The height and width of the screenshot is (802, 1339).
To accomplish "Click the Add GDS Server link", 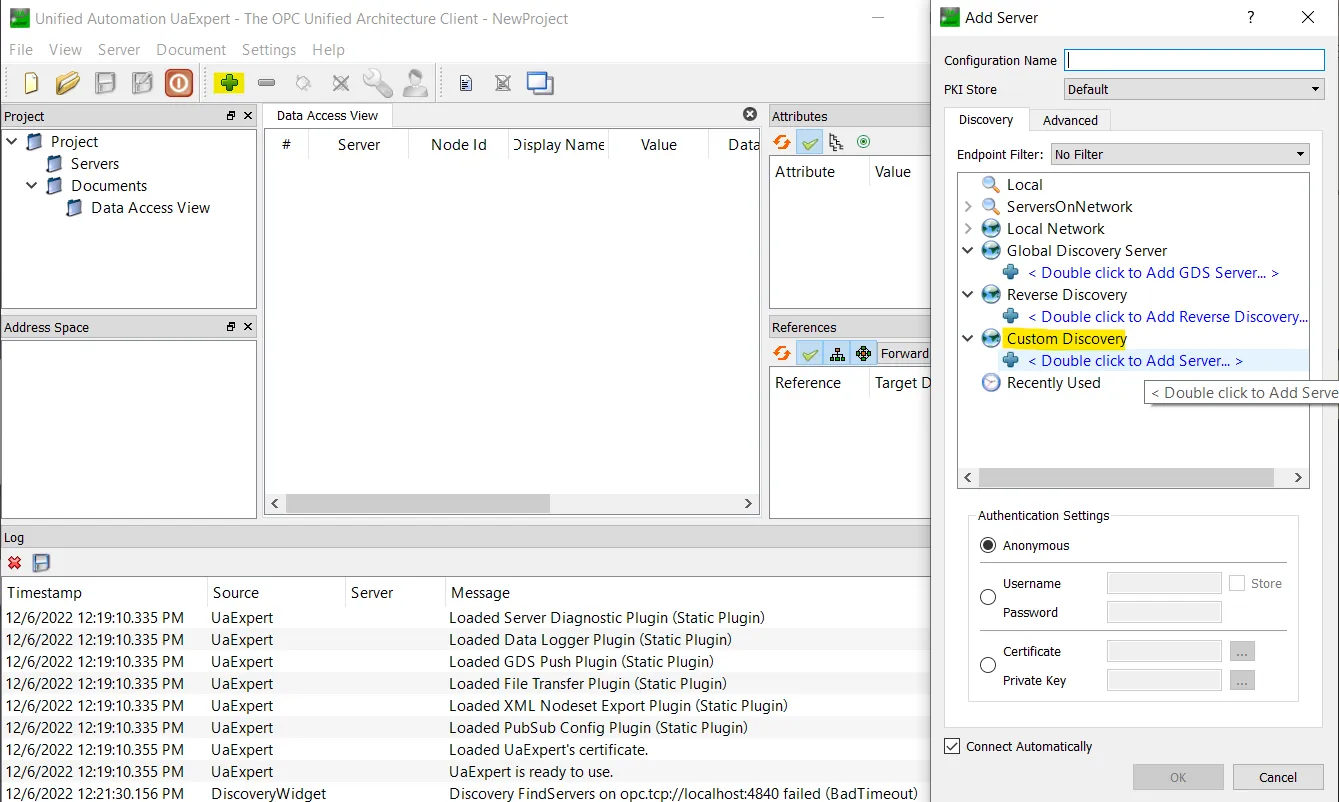I will pos(1153,273).
